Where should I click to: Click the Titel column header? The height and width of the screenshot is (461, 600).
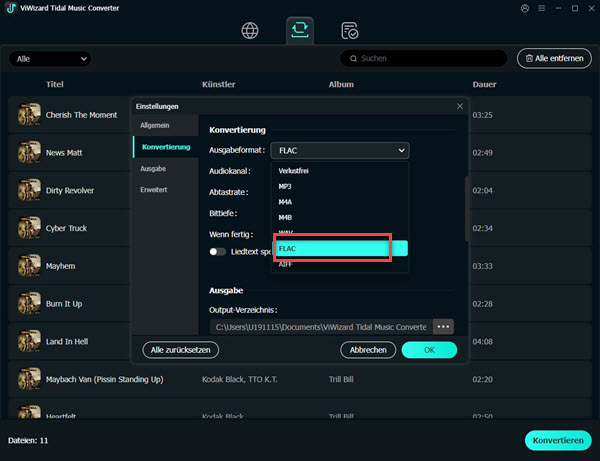point(55,84)
